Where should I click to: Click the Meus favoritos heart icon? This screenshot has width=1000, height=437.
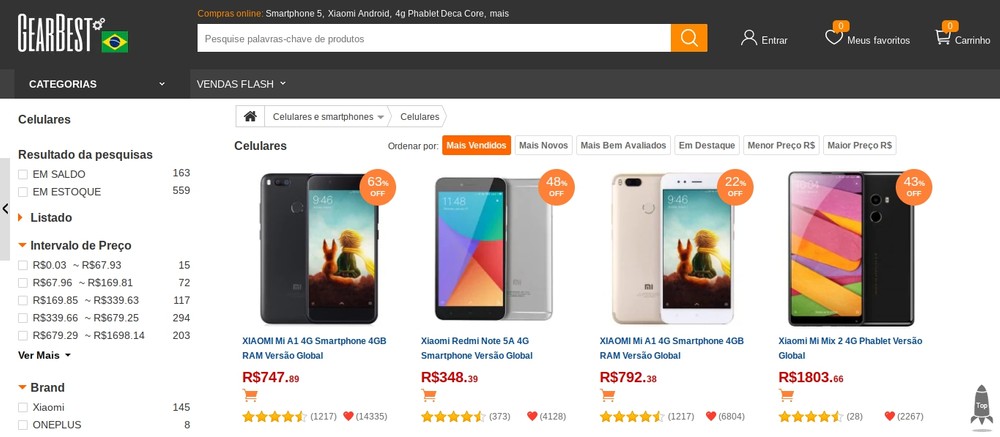click(834, 38)
